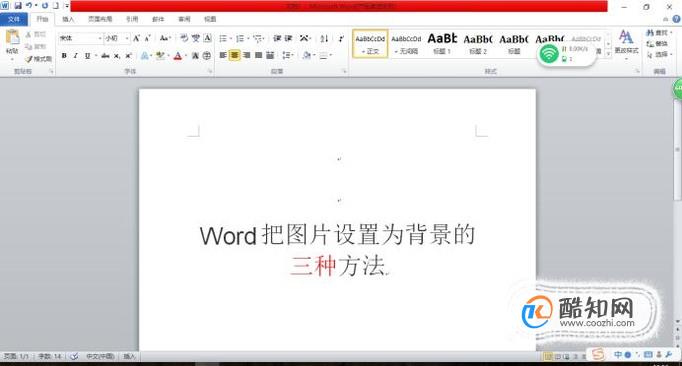Image resolution: width=682 pixels, height=366 pixels.
Task: Click the Sort icon in the paragraph group
Action: [324, 39]
